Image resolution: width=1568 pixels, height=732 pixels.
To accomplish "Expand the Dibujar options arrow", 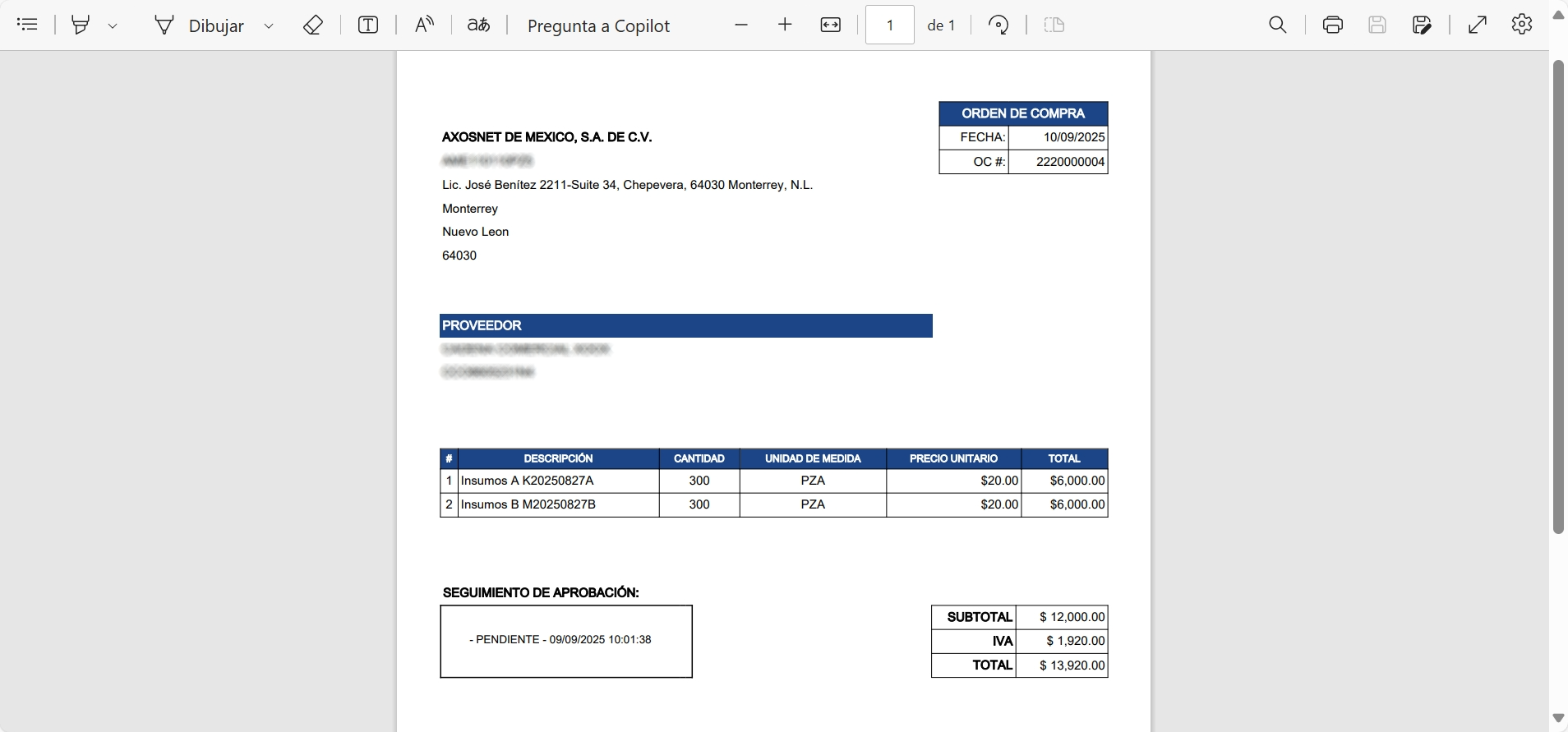I will (x=269, y=26).
